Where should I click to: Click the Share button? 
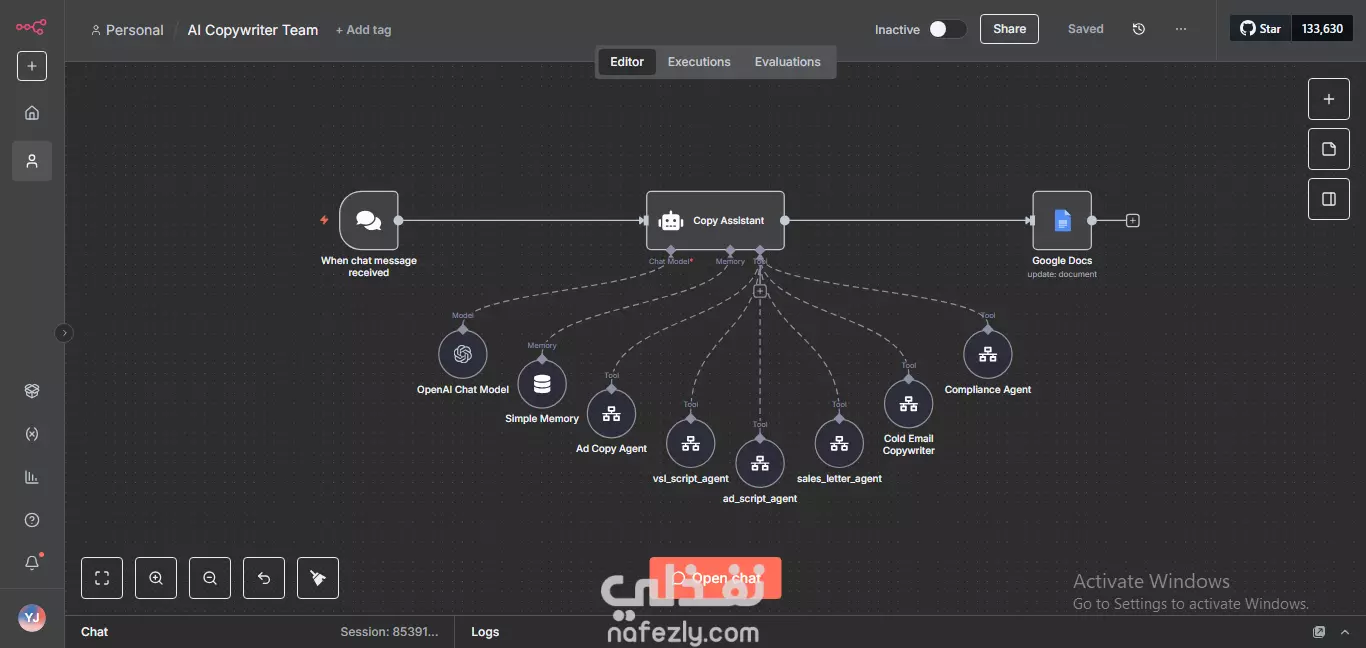1009,29
